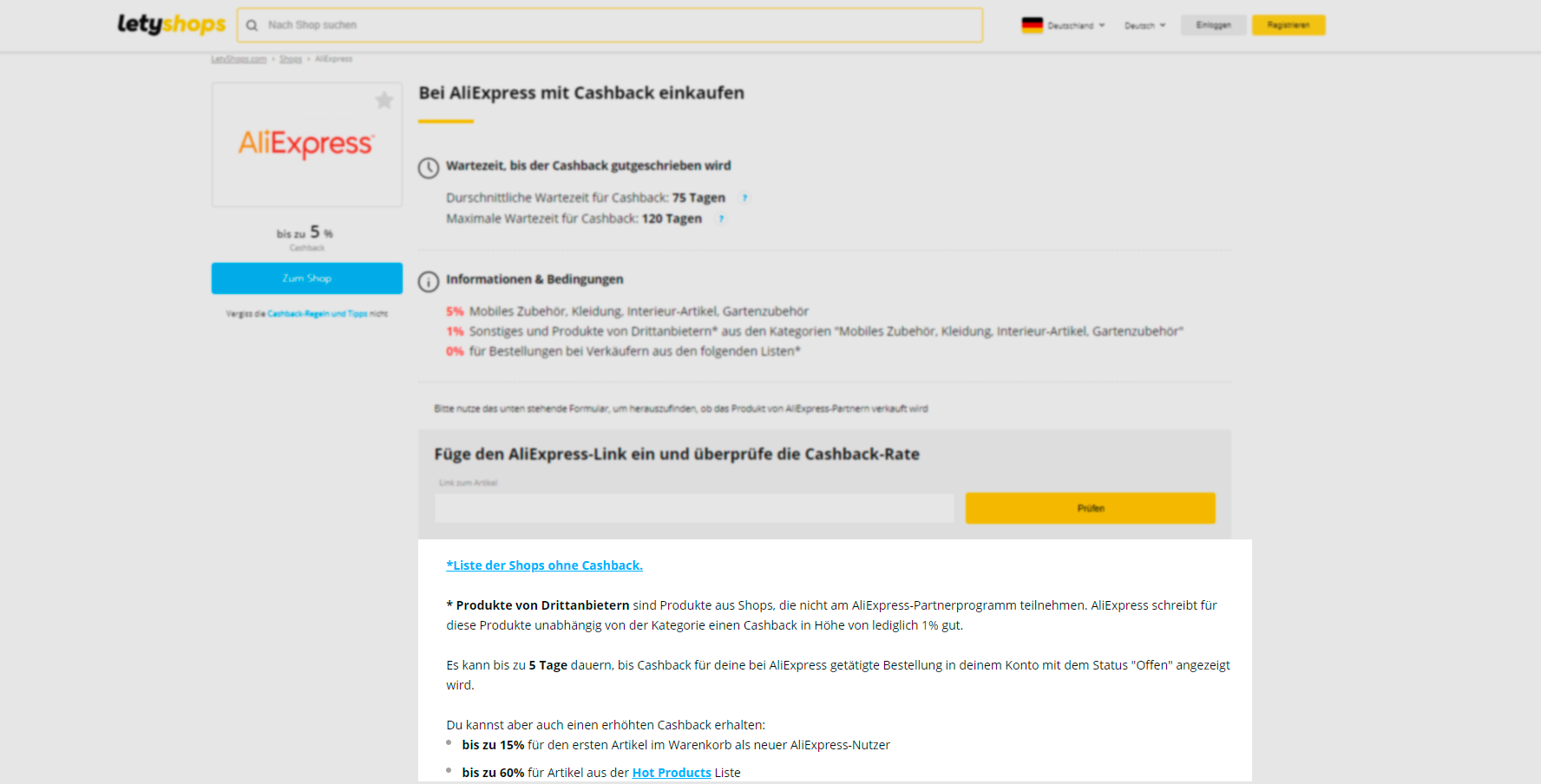The height and width of the screenshot is (784, 1541).
Task: Click the LetyShops logo
Action: click(171, 24)
